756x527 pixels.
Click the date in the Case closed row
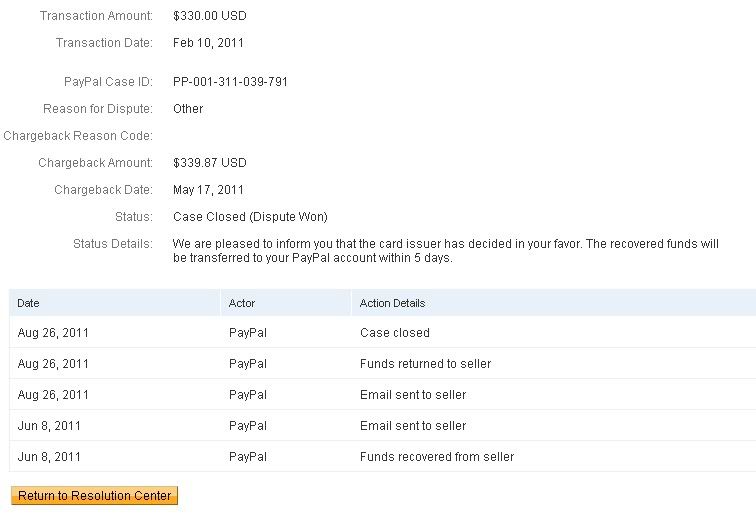pos(53,333)
